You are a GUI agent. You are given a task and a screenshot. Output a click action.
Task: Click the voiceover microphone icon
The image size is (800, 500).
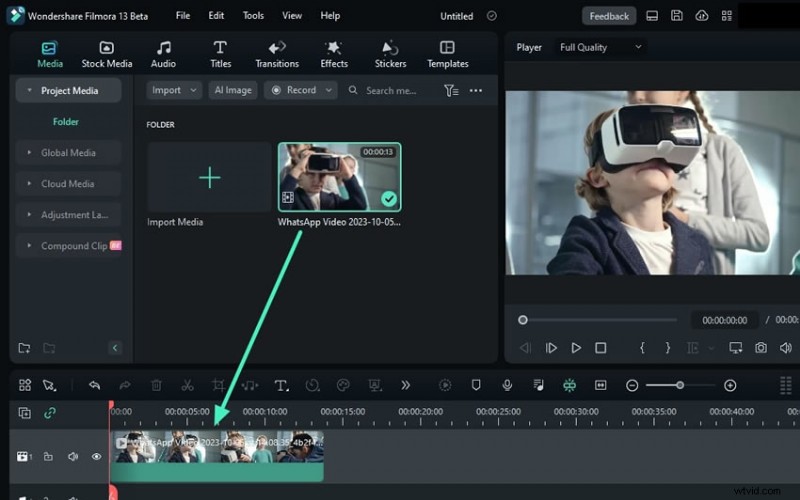tap(507, 385)
